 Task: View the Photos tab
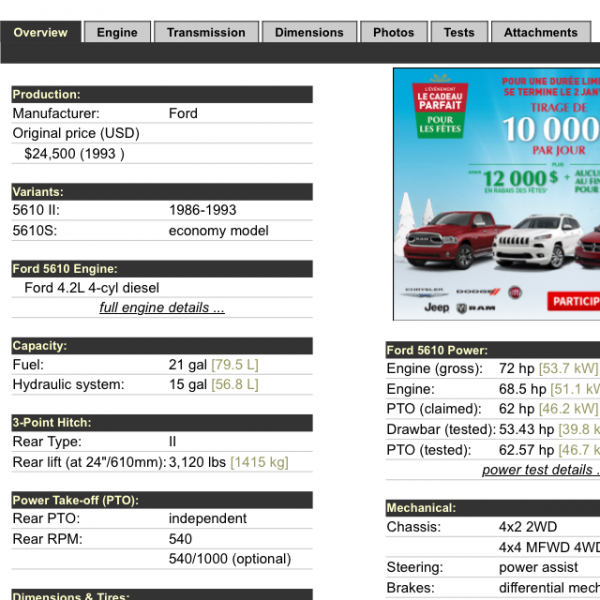click(x=394, y=32)
